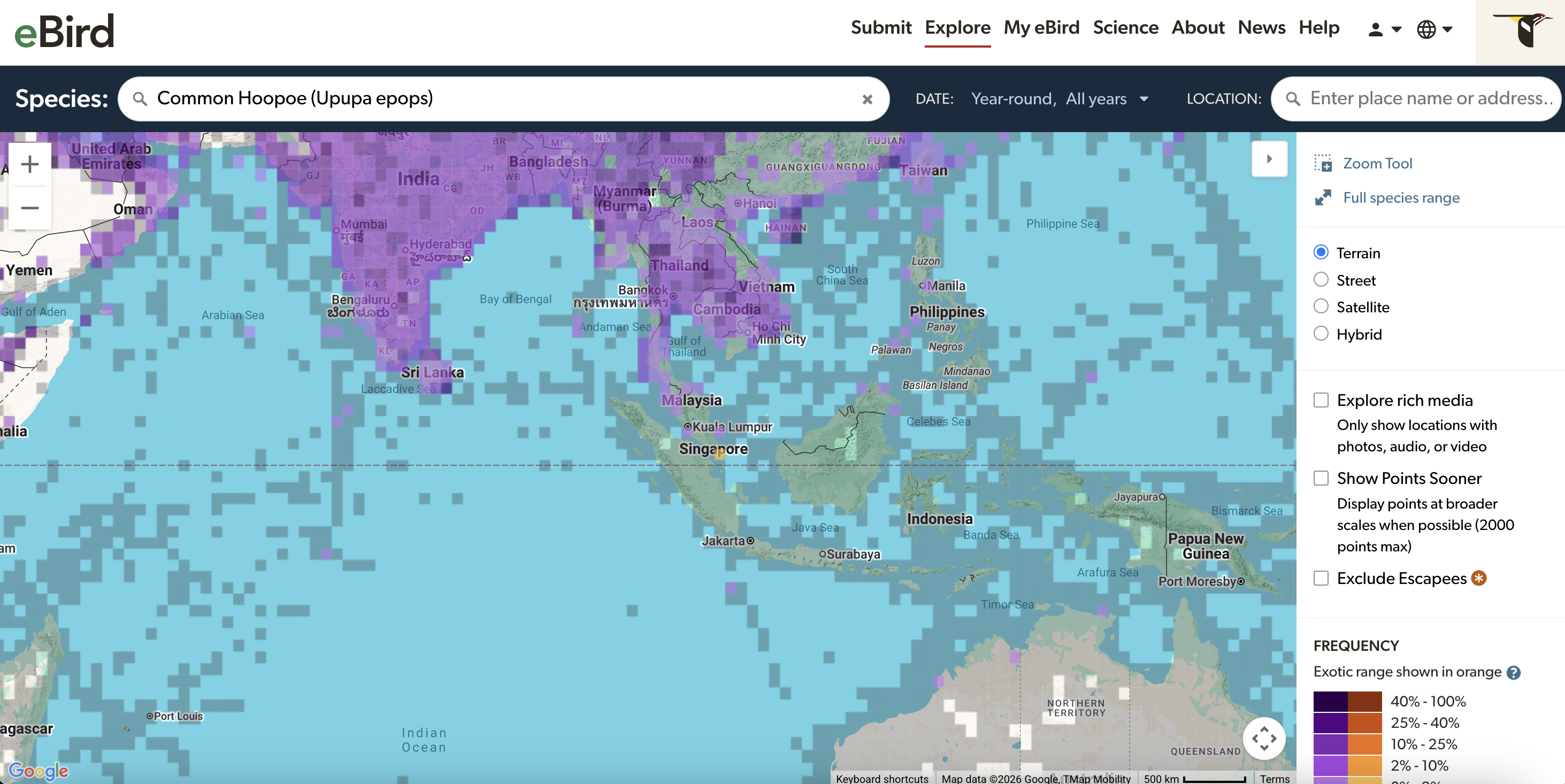Screen dimensions: 1565x784
Task: Check the Exclude Escapees option
Action: 1321,578
